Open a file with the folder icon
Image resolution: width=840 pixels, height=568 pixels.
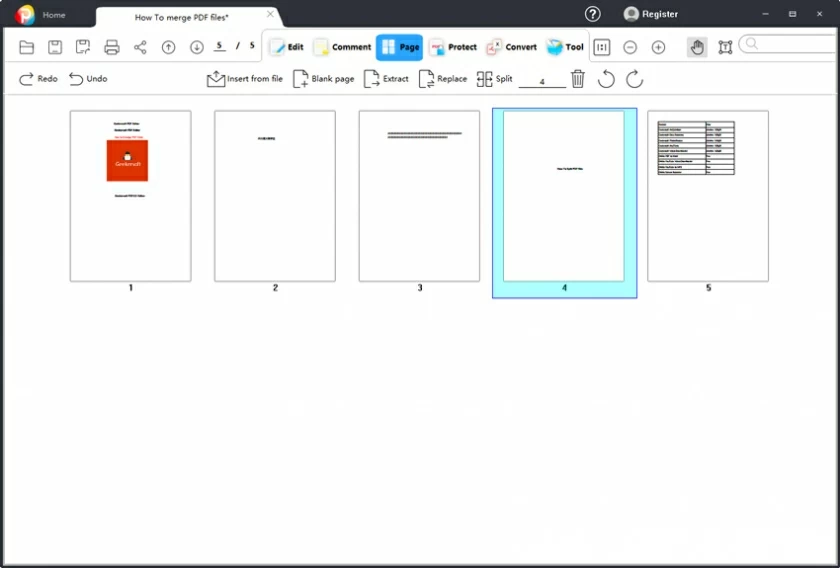26,47
